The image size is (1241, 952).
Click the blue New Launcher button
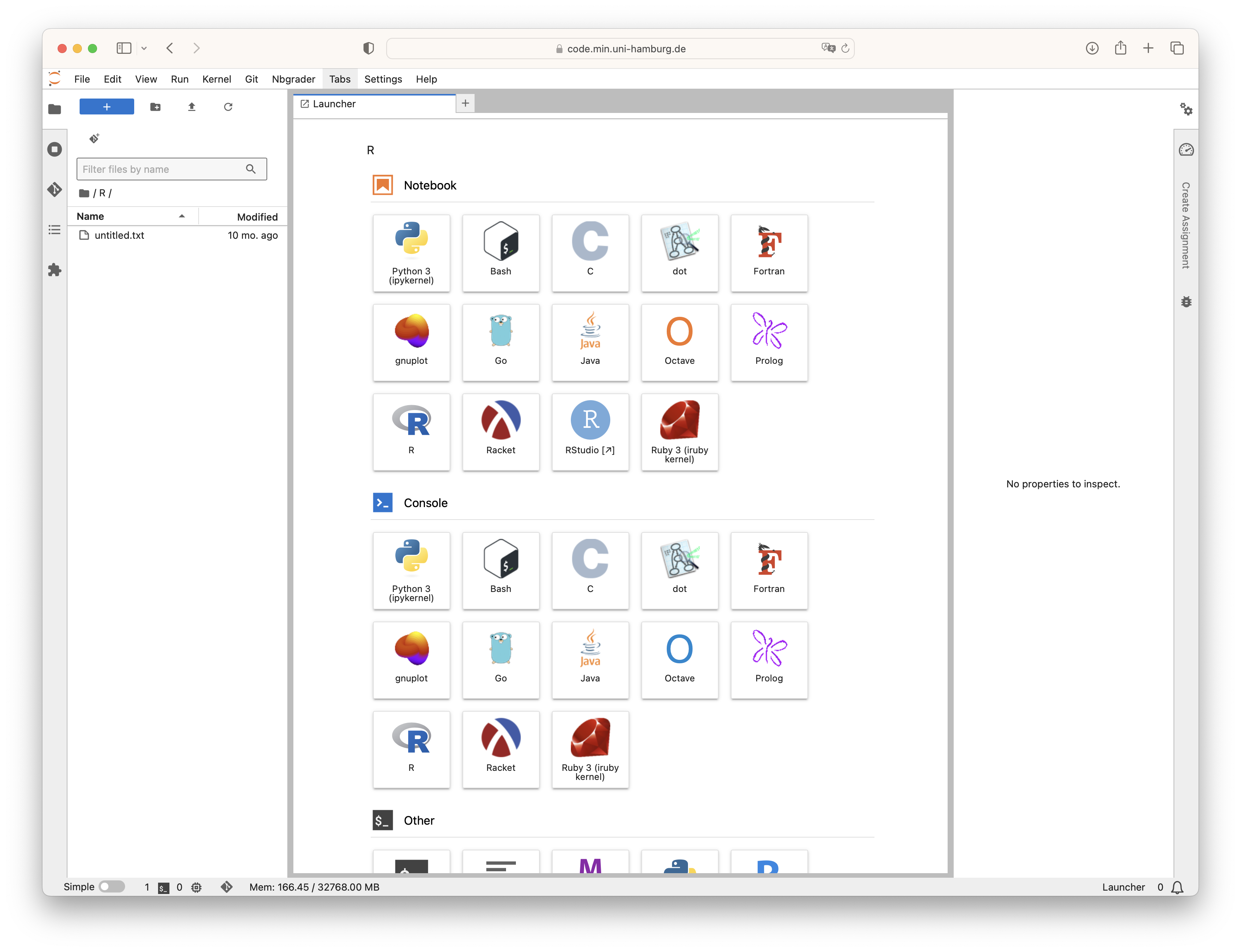[107, 106]
